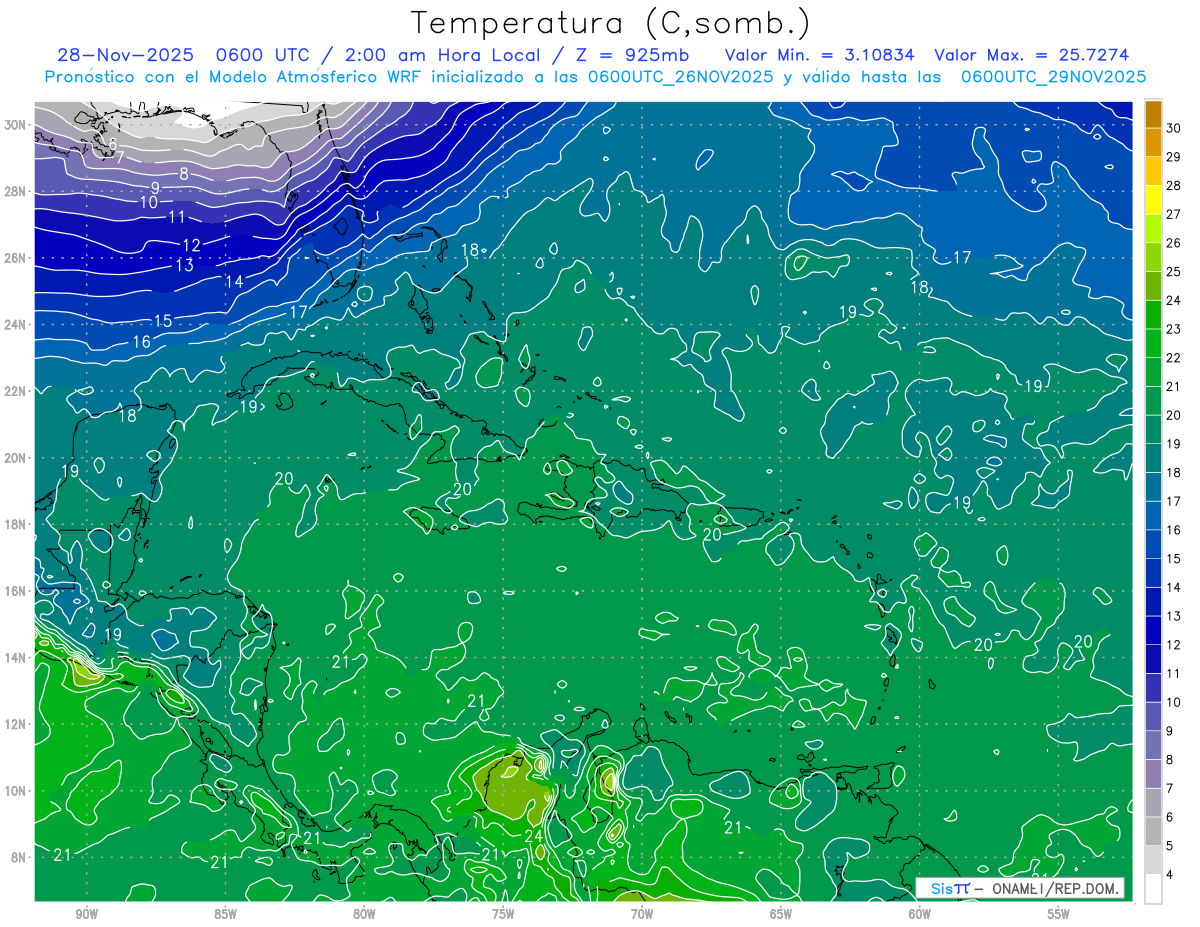This screenshot has width=1200, height=927.
Task: Click the 65W longitude axis label
Action: 781,914
